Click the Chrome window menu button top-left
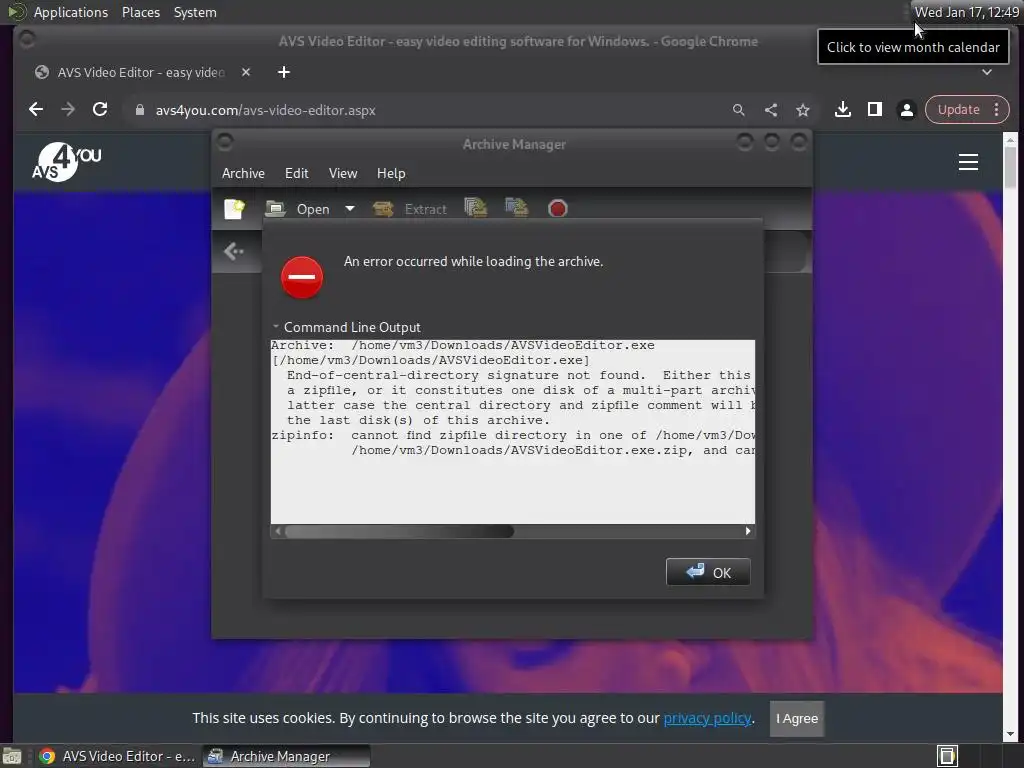 27,40
